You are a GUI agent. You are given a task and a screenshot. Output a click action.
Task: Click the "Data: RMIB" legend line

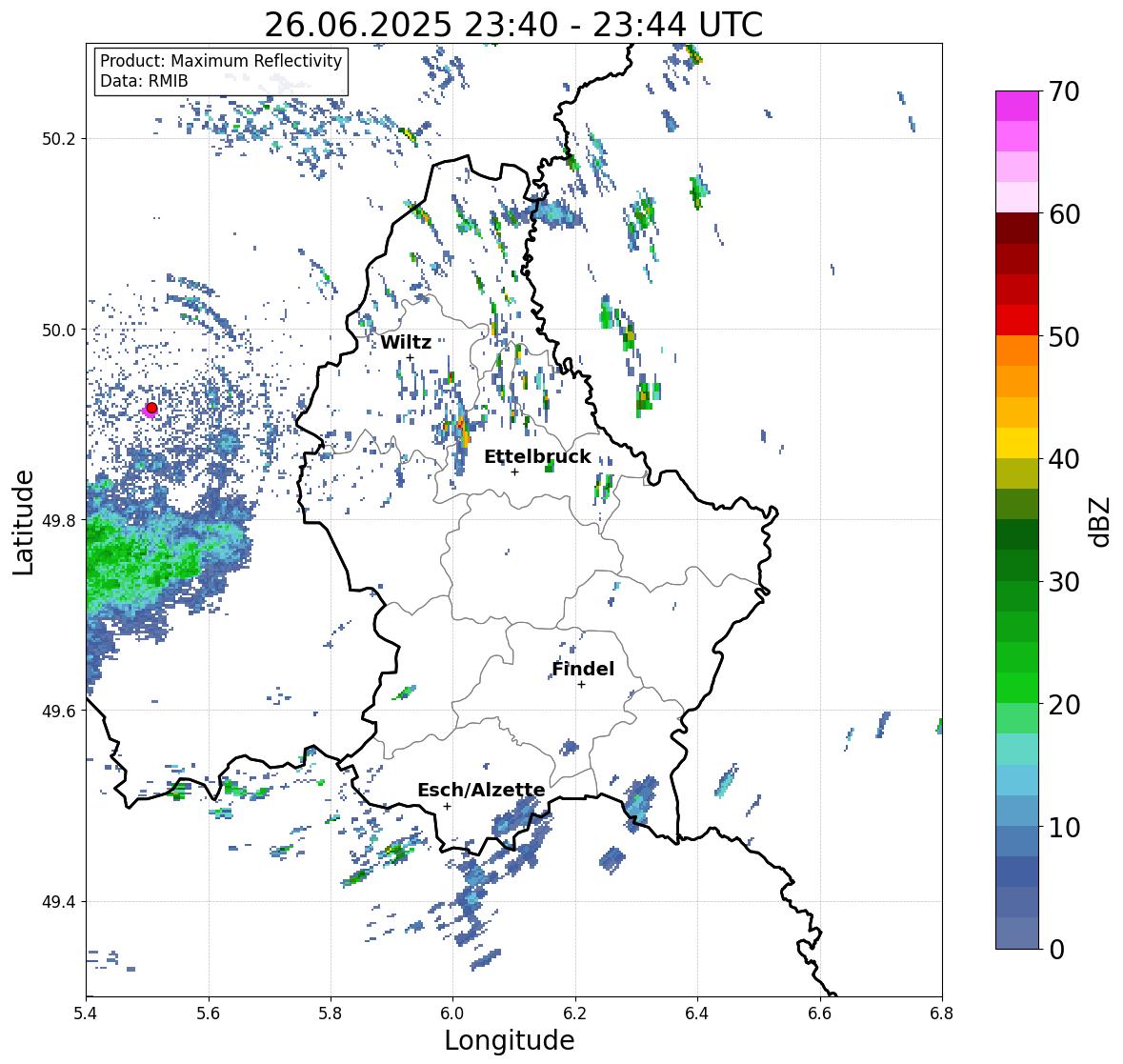(x=144, y=81)
